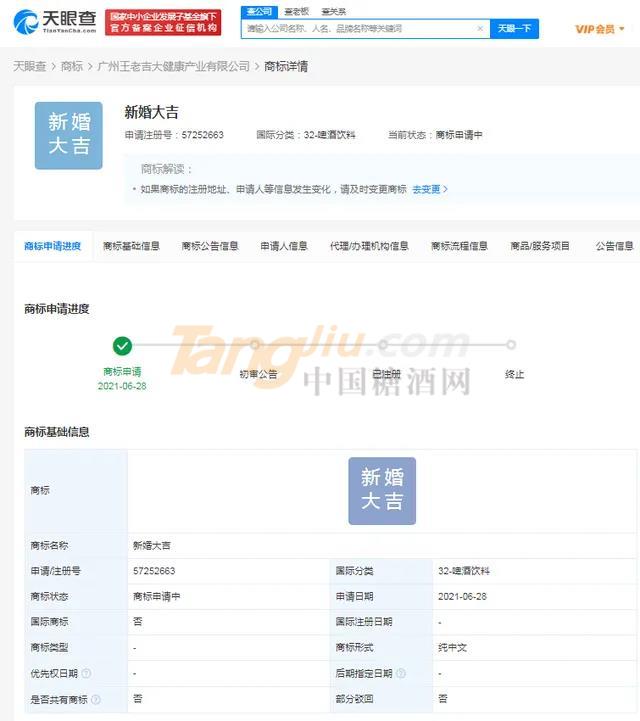
Task: Click the green checkmark progress step
Action: click(x=122, y=346)
